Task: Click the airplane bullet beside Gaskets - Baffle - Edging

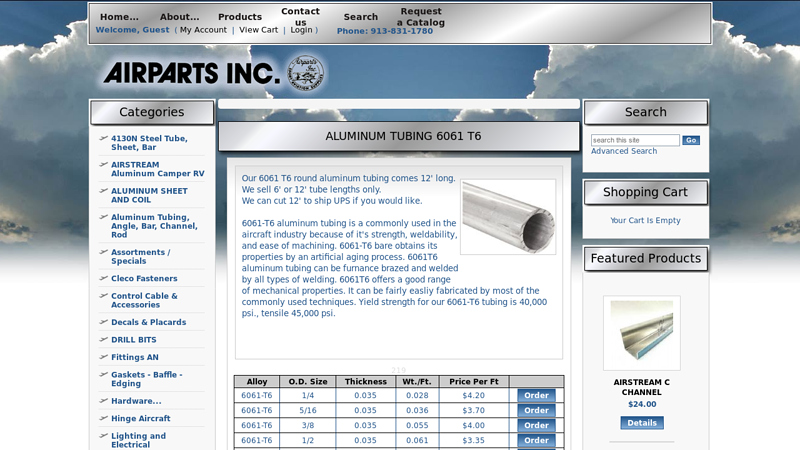Action: click(x=104, y=374)
